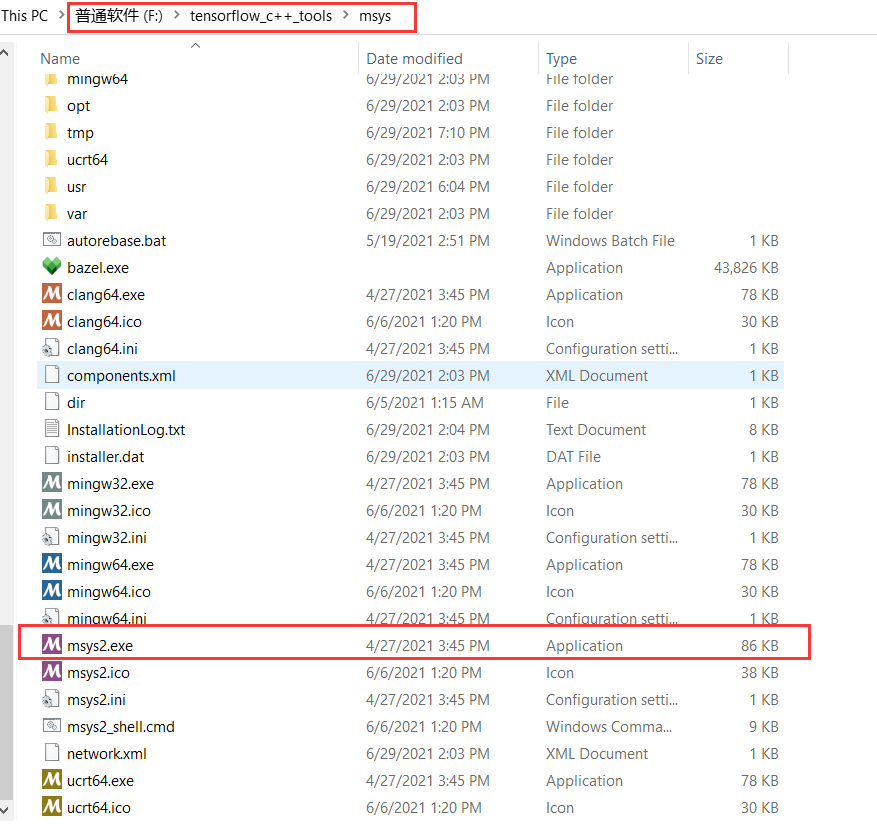Sort by the Name column header
This screenshot has width=877, height=824.
[60, 59]
